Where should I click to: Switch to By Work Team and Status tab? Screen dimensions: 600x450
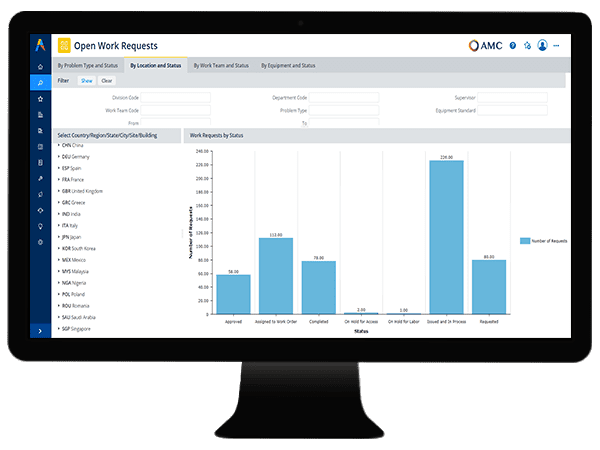coord(221,65)
